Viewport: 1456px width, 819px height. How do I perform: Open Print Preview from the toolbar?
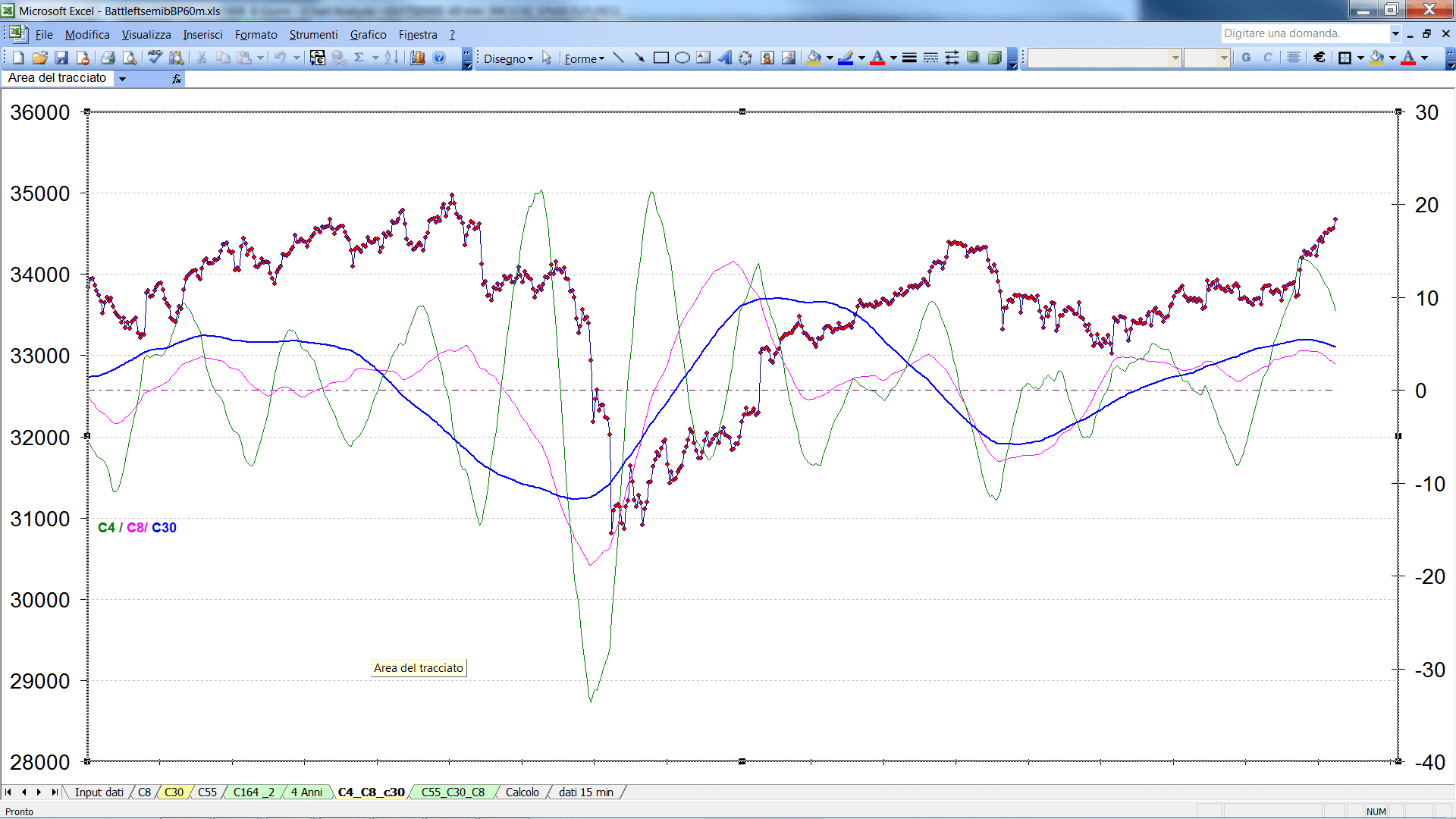pos(130,58)
